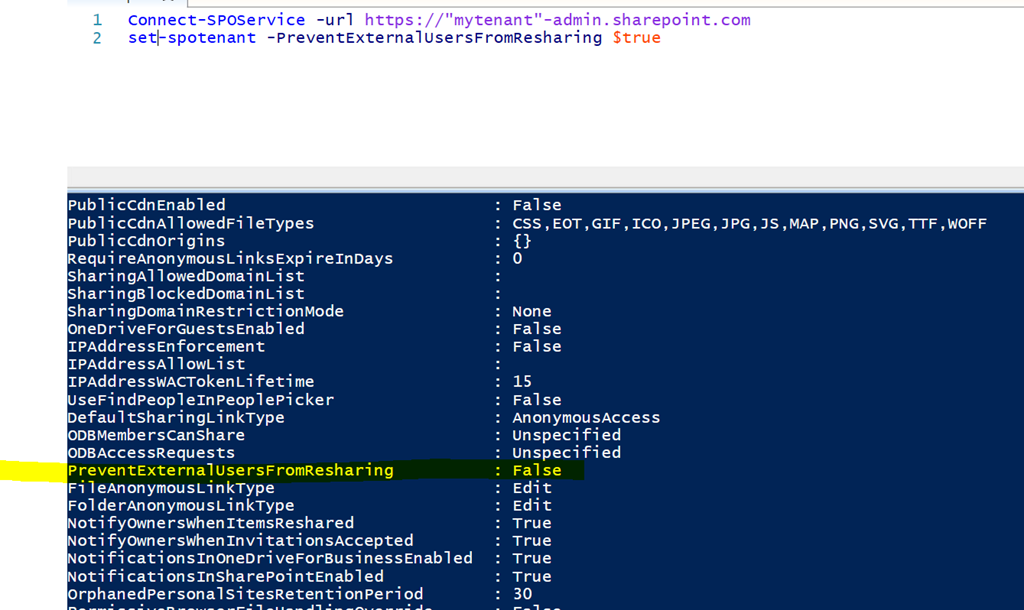Image resolution: width=1024 pixels, height=610 pixels.
Task: Click the PublicCdnAllowedFileTypes file list value
Action: [x=749, y=223]
